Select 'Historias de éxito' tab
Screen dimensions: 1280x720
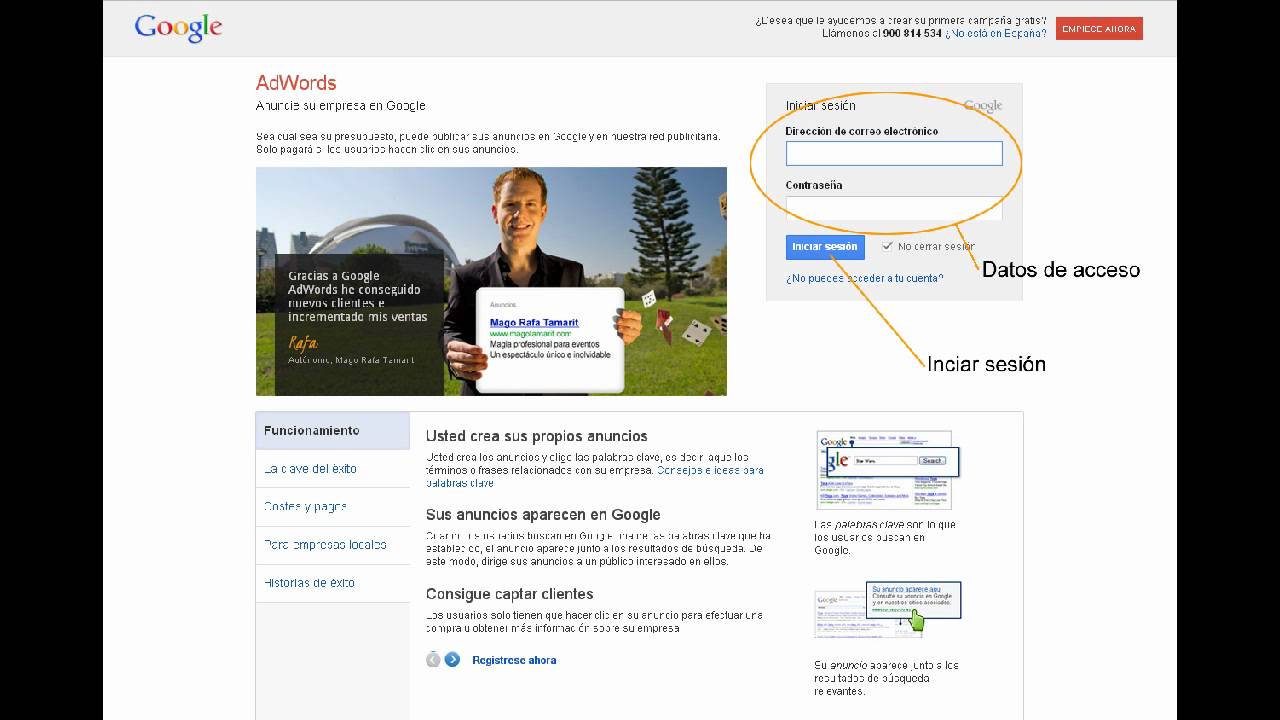coord(333,583)
